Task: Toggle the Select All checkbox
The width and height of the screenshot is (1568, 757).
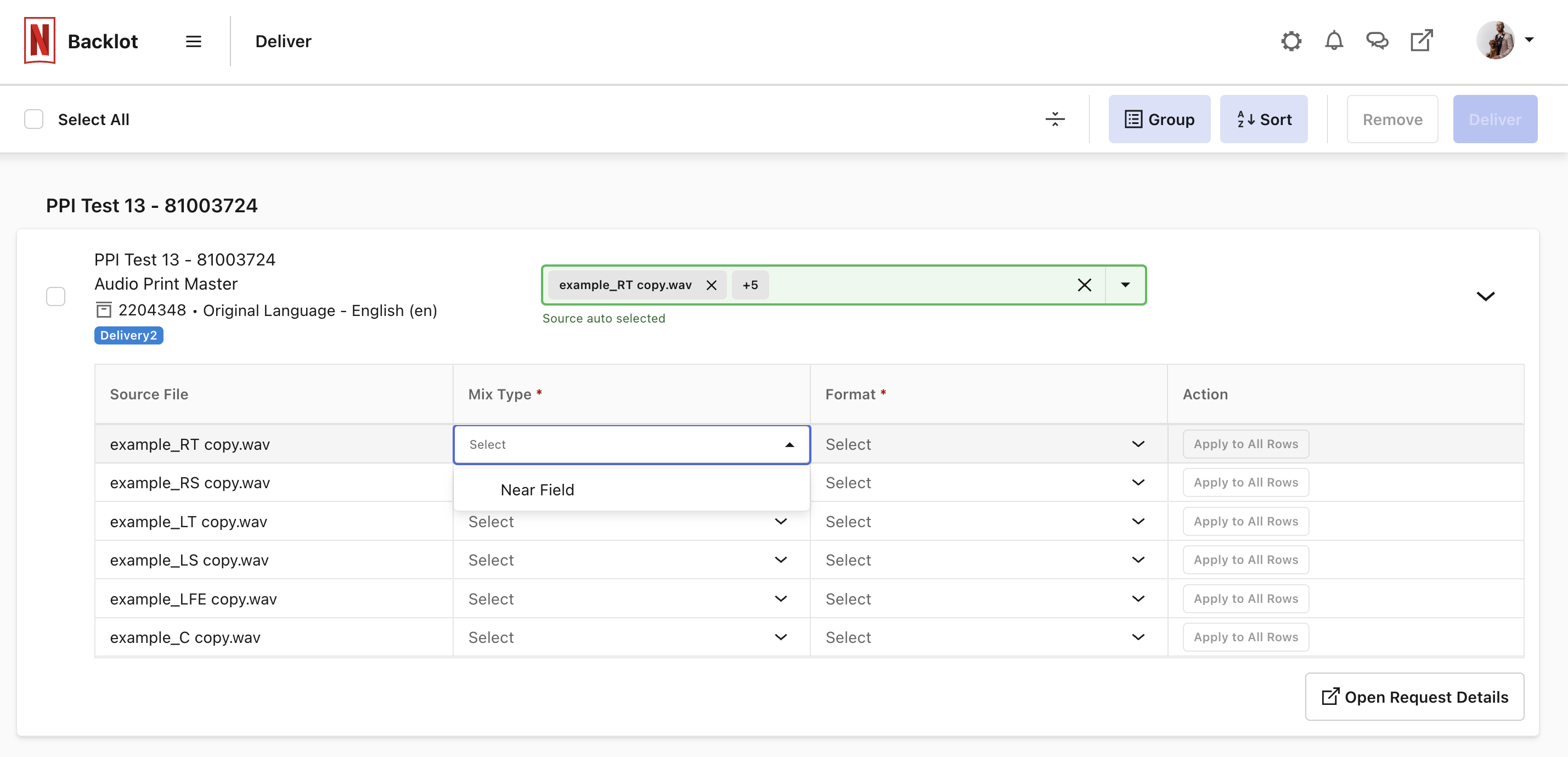Action: tap(33, 119)
